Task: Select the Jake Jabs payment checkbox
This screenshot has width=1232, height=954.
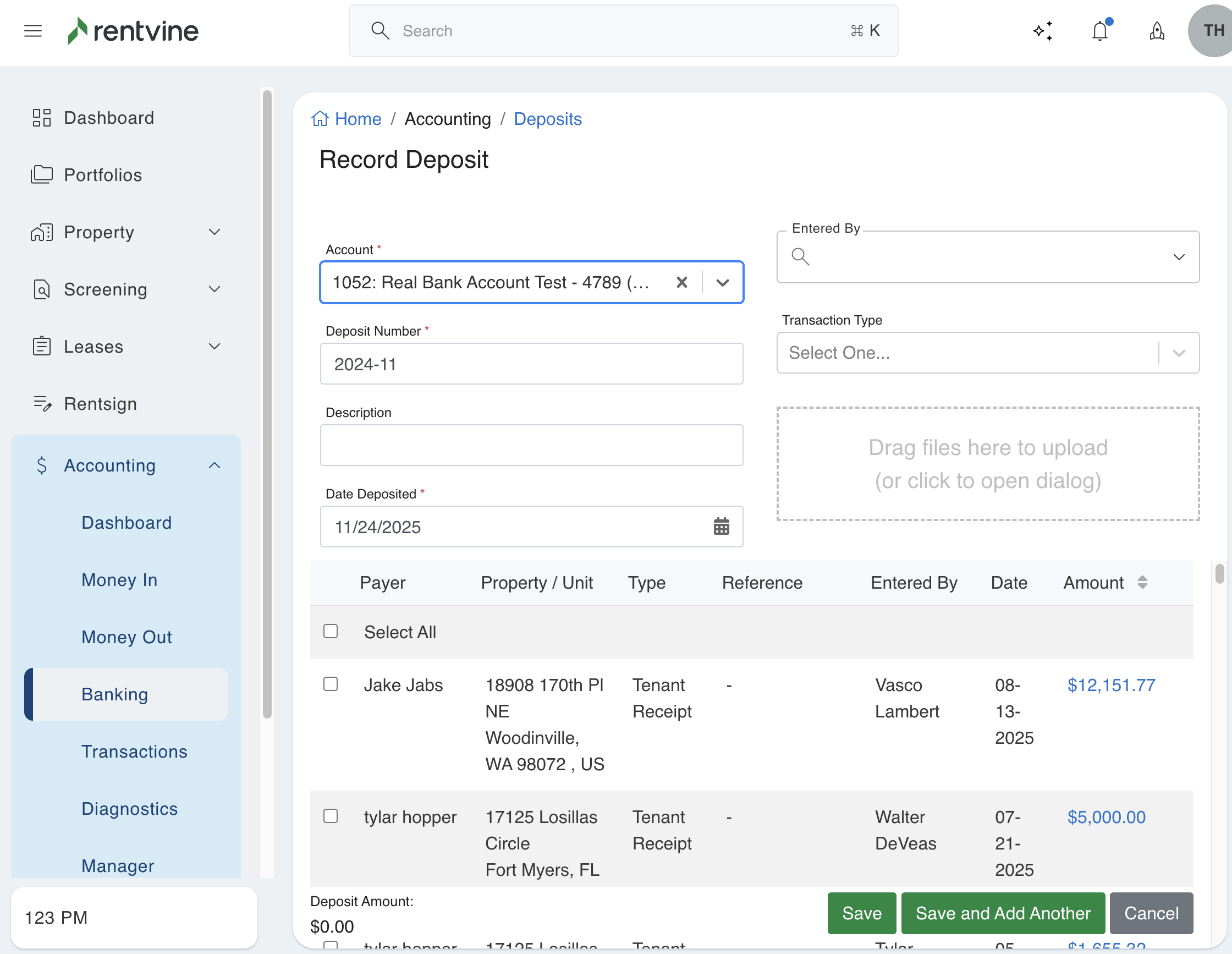Action: (x=331, y=684)
